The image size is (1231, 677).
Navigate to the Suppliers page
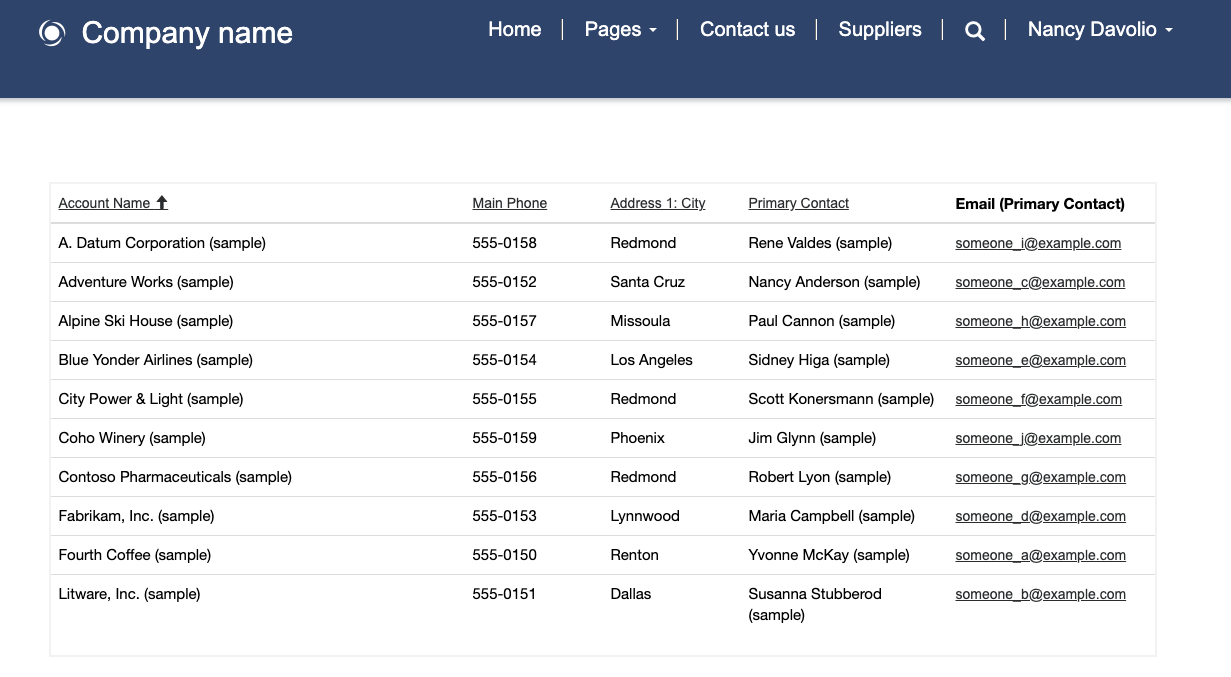879,29
